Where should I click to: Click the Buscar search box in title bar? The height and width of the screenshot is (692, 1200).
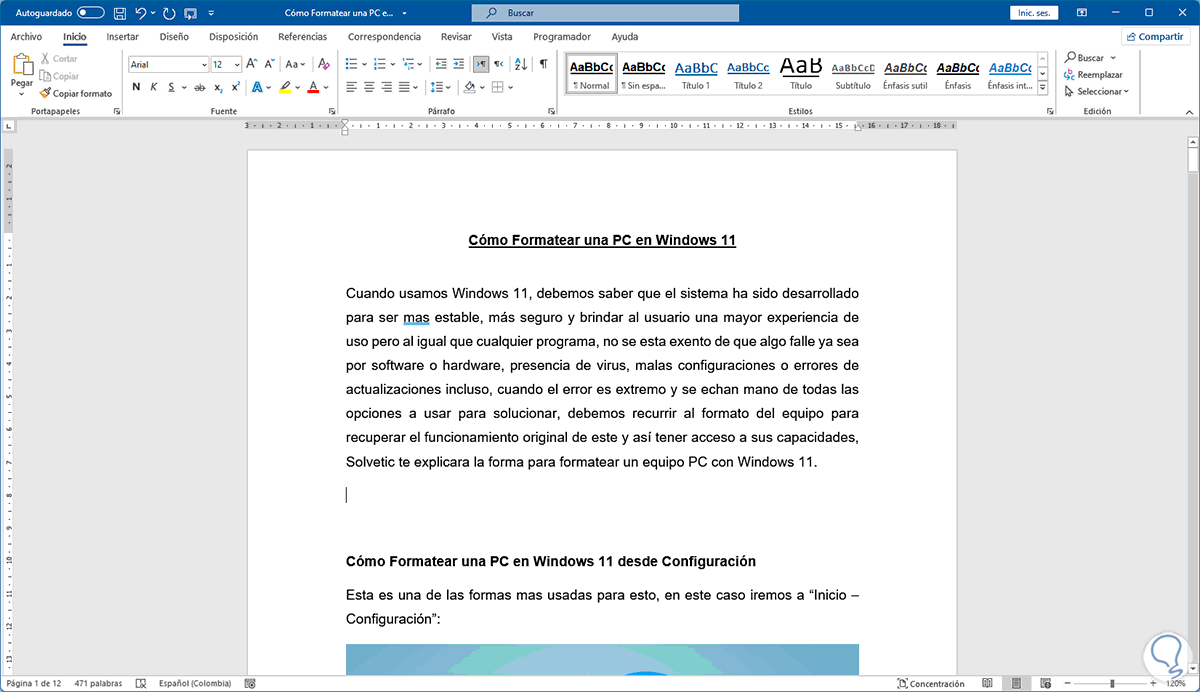pos(605,14)
